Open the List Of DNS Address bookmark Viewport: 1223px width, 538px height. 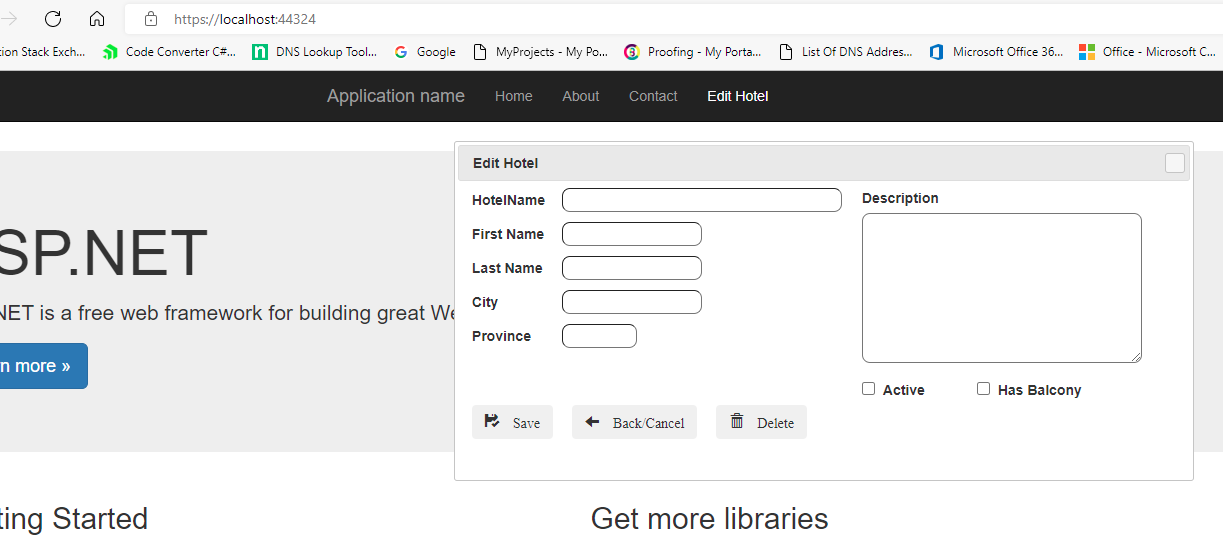[x=846, y=52]
